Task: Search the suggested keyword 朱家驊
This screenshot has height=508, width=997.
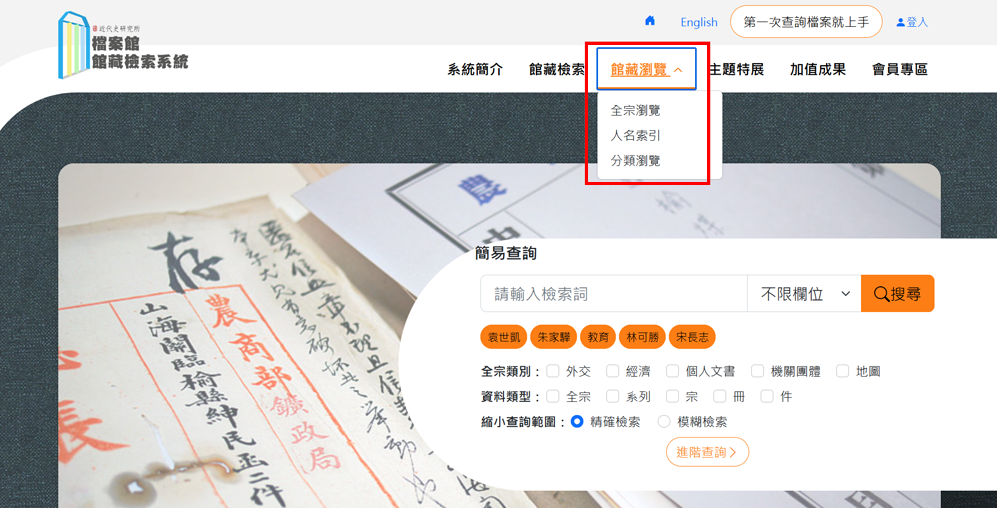Action: pos(553,337)
